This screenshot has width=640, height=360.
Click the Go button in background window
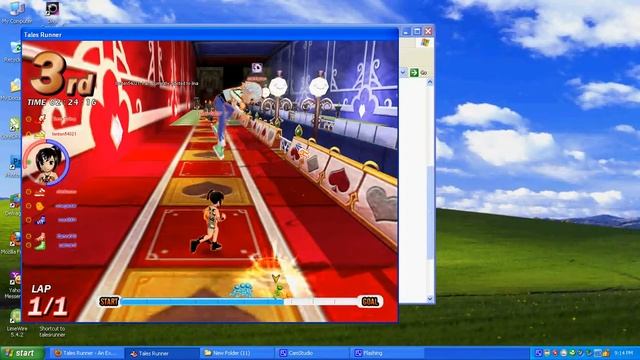(418, 73)
